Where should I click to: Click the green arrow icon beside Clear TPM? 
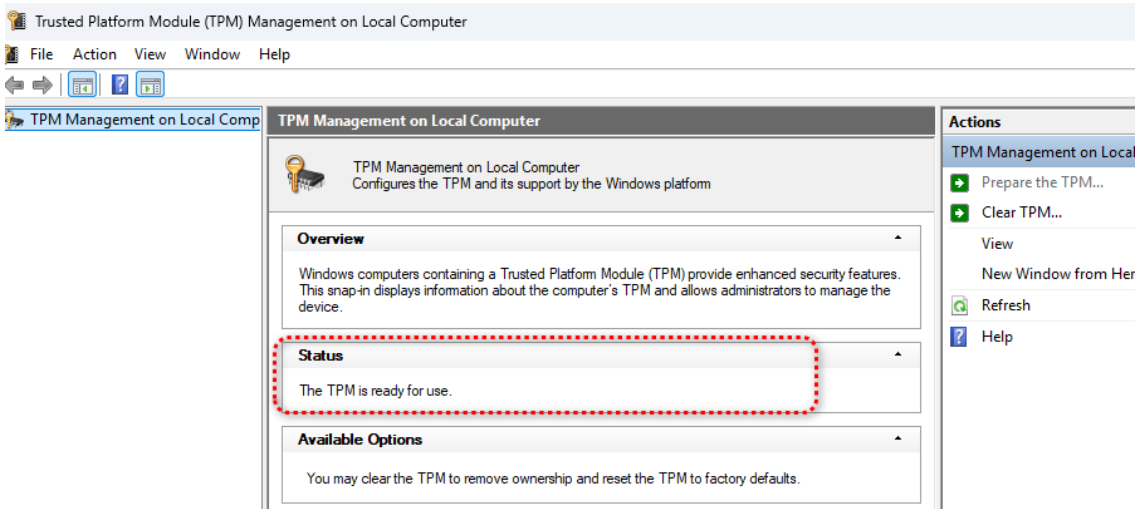click(961, 213)
